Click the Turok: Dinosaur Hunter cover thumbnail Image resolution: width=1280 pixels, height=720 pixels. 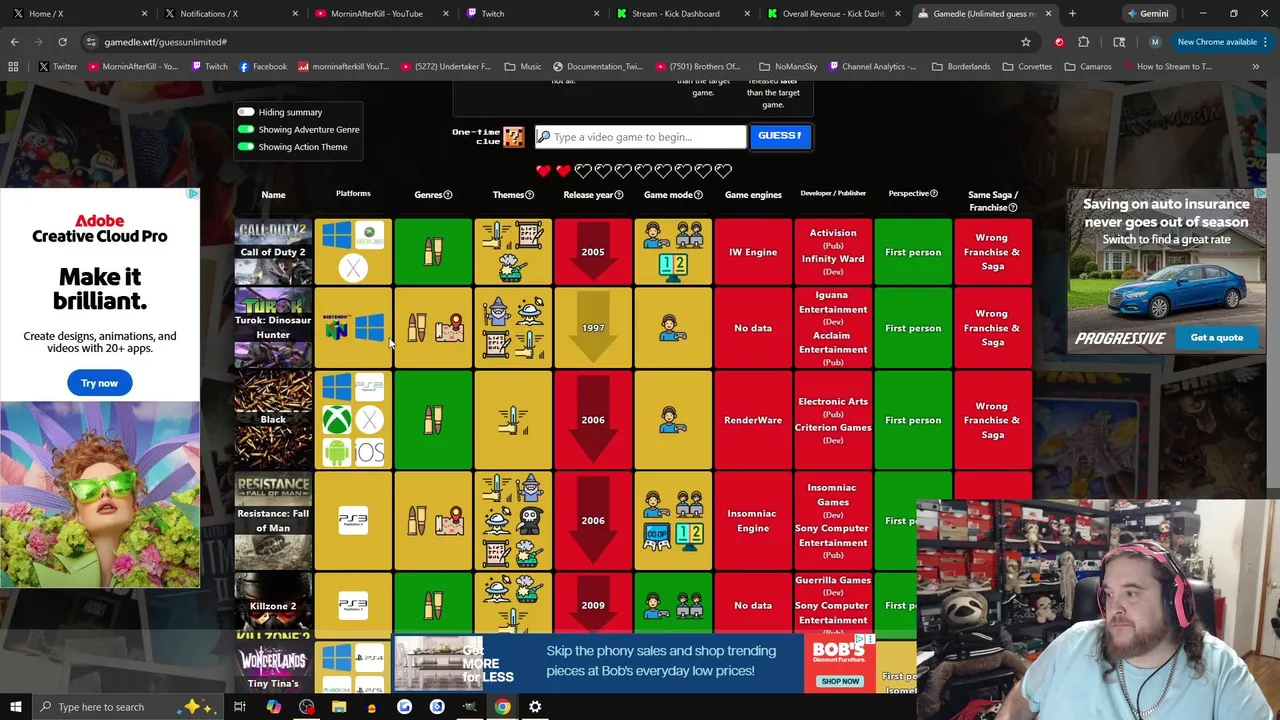coord(273,328)
